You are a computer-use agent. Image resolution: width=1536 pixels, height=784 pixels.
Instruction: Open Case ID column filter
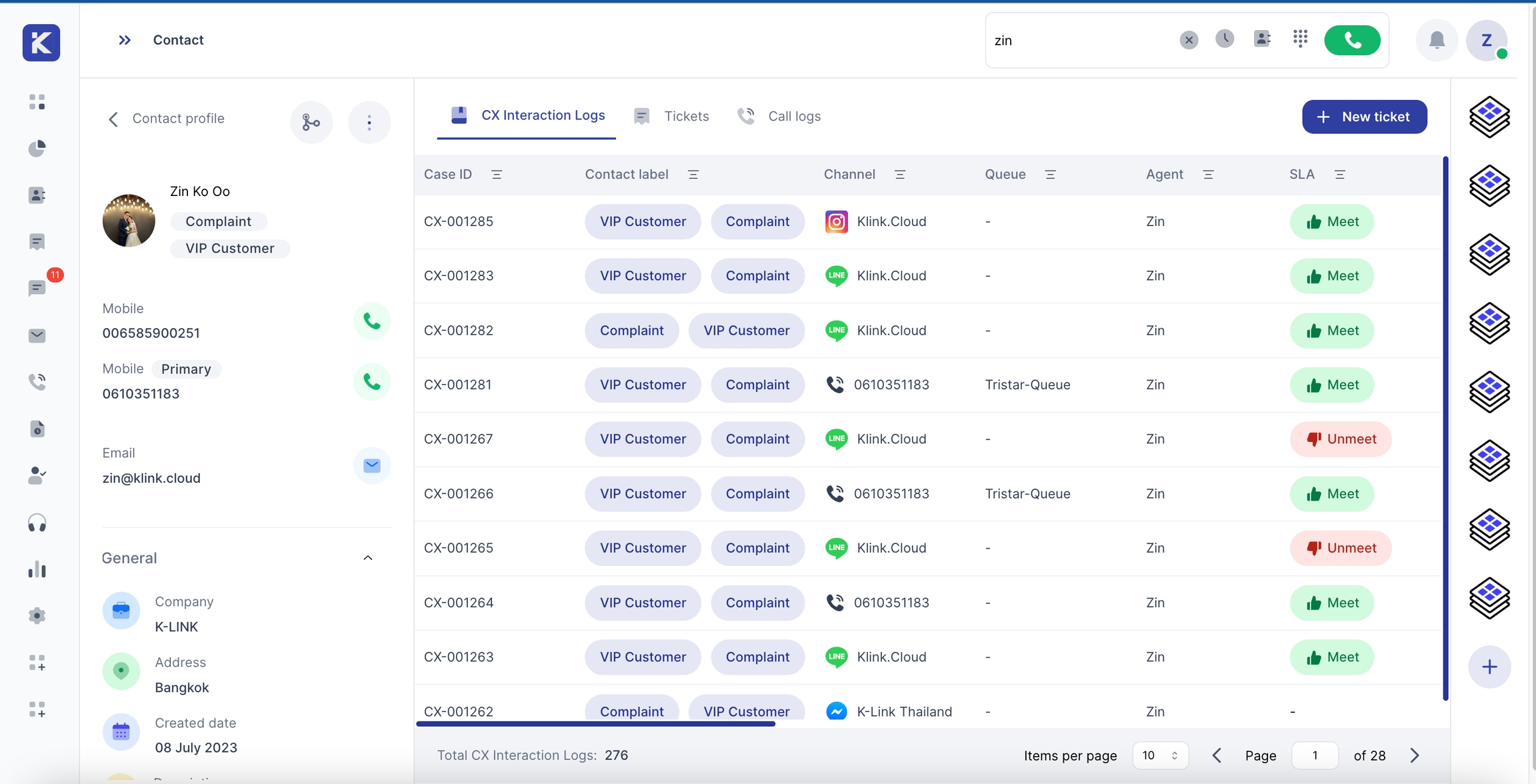tap(497, 175)
